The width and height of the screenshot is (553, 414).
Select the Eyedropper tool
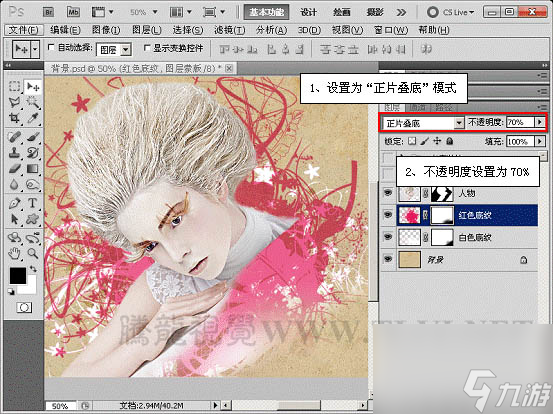pyautogui.click(x=33, y=118)
